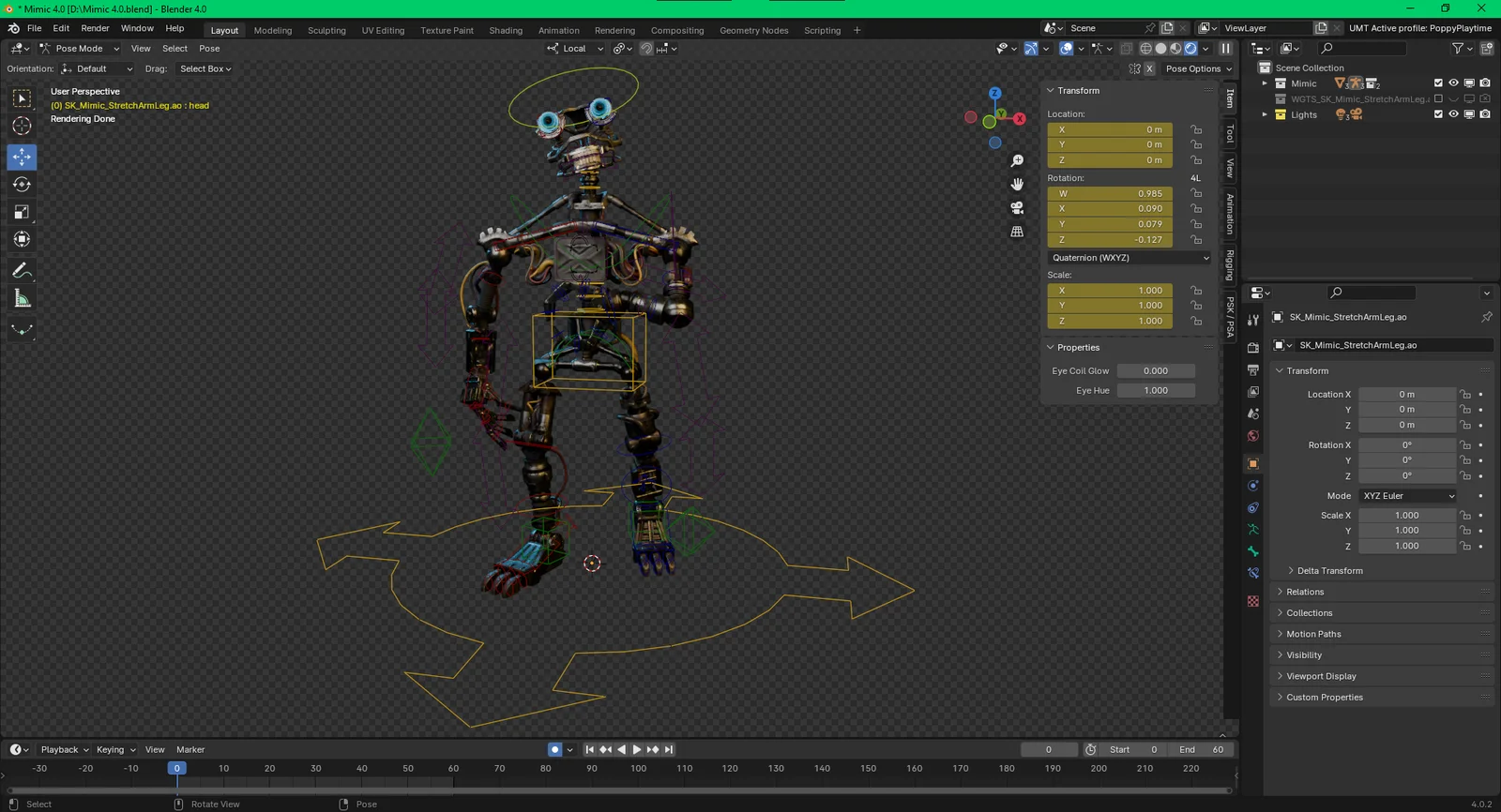The image size is (1501, 812).
Task: Toggle camera view icon in viewport
Action: click(x=1017, y=208)
